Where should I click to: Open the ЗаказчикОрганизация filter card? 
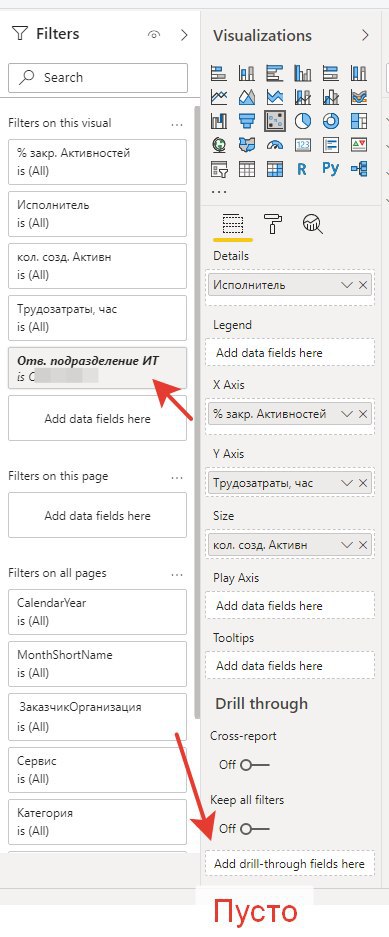point(97,717)
